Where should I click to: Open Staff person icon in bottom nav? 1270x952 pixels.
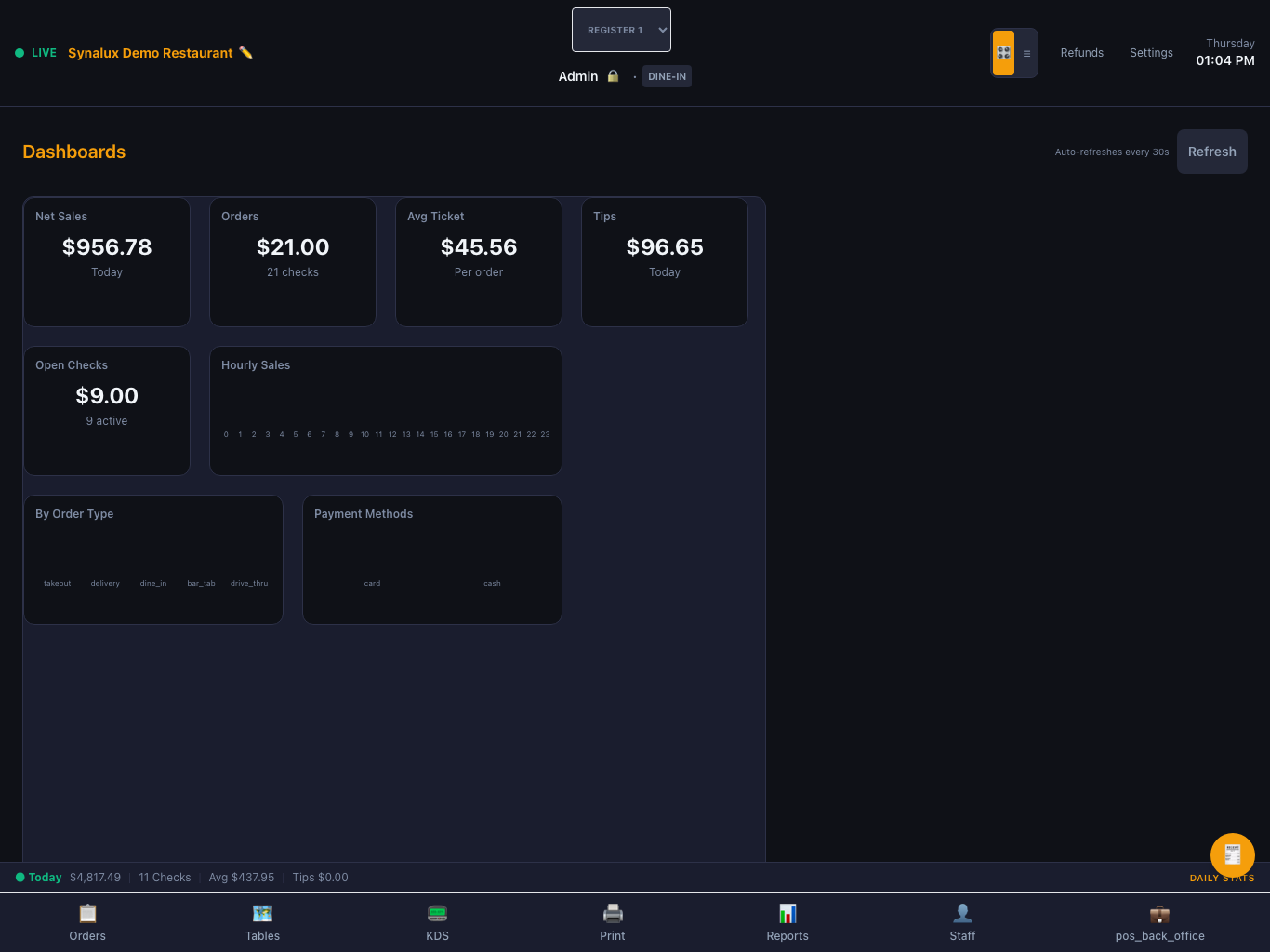[x=963, y=914]
